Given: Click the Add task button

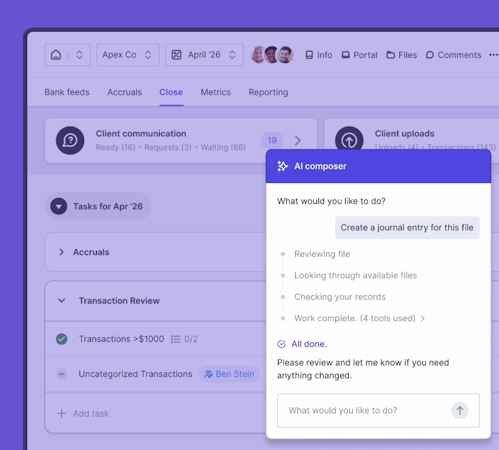Looking at the screenshot, I should tap(83, 414).
